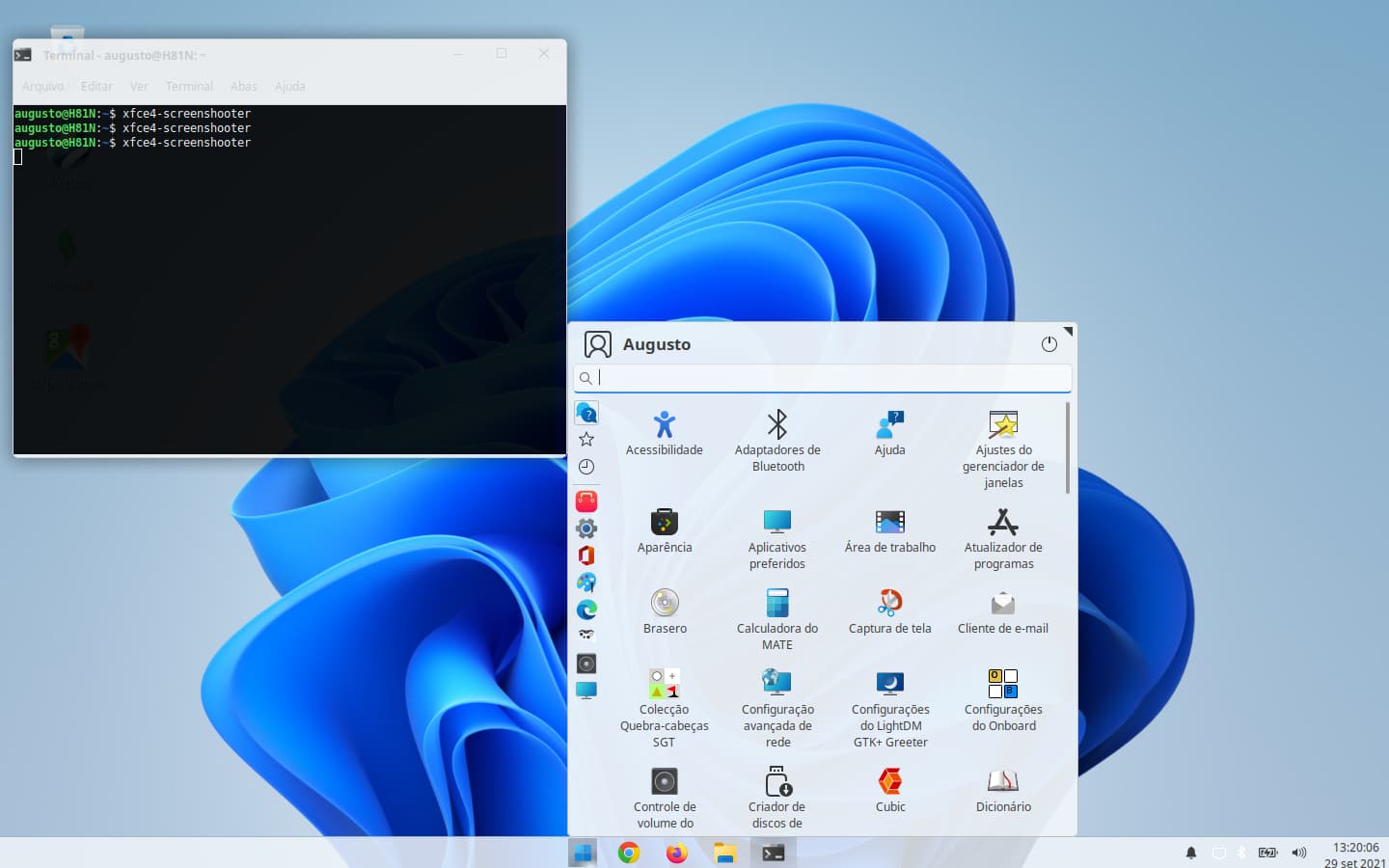The height and width of the screenshot is (868, 1389).
Task: Open Adaptadores de Bluetooth
Action: click(x=777, y=439)
